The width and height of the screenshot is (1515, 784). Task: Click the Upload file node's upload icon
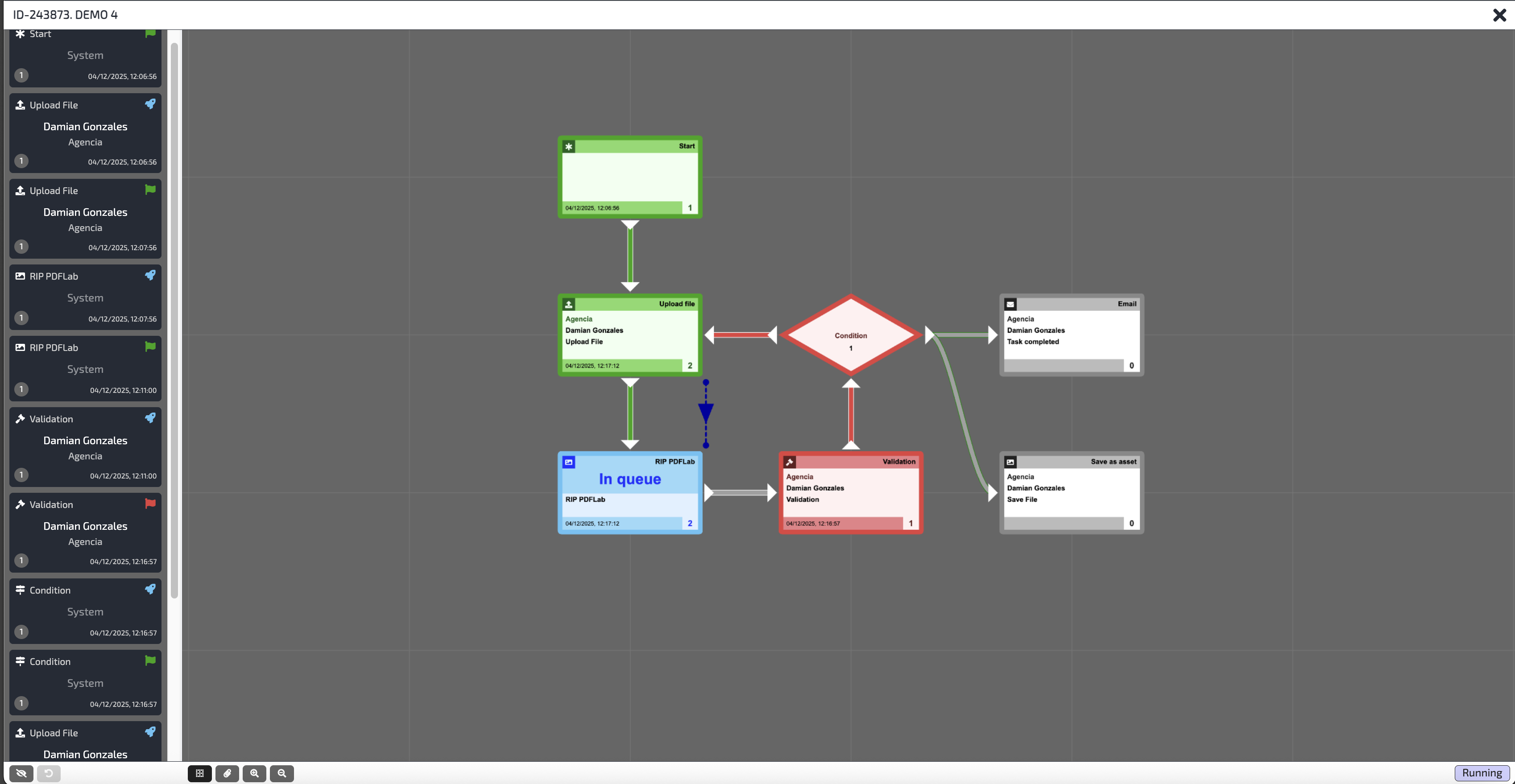point(568,305)
